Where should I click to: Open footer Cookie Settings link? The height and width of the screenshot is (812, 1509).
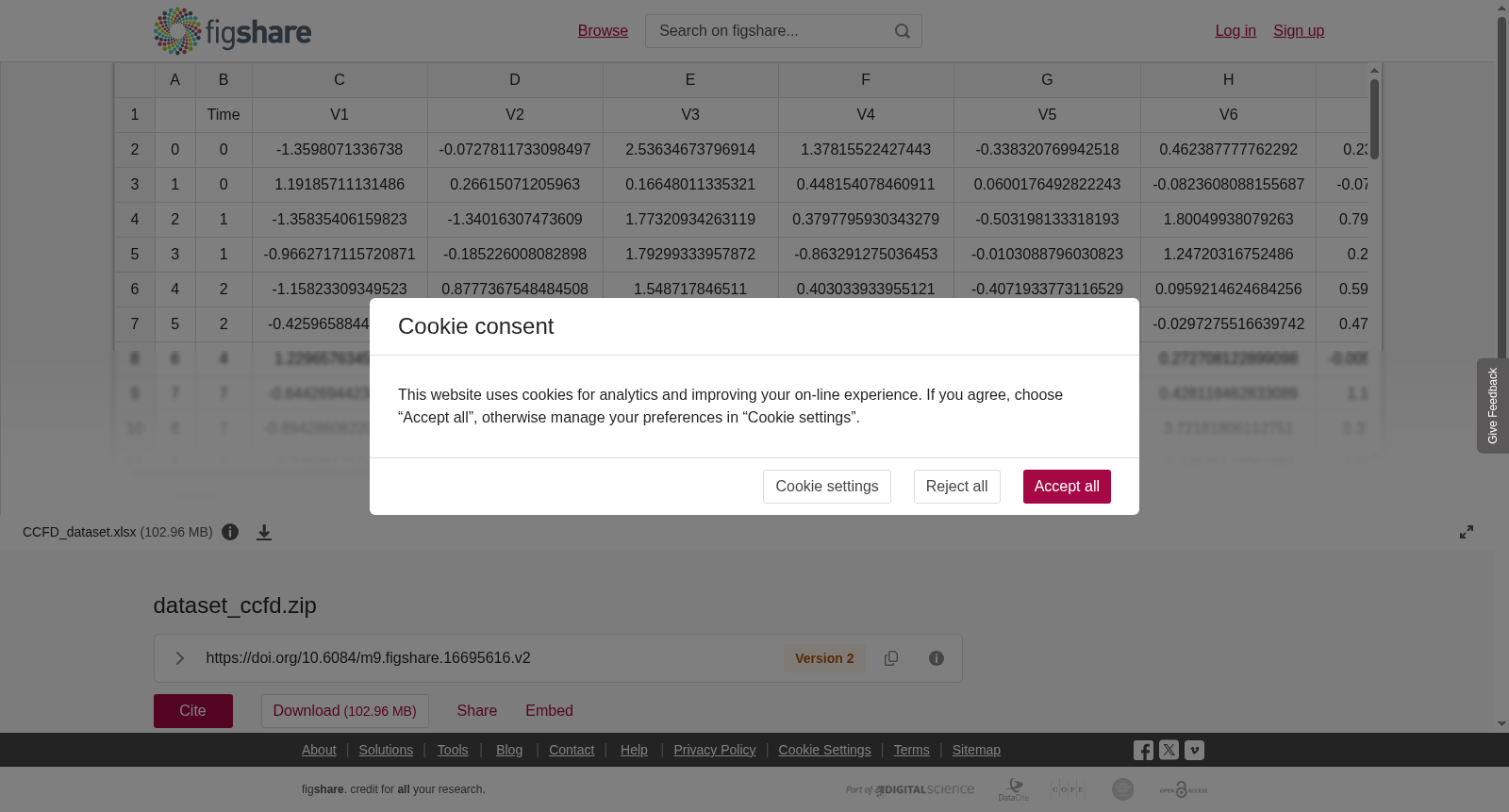(824, 750)
